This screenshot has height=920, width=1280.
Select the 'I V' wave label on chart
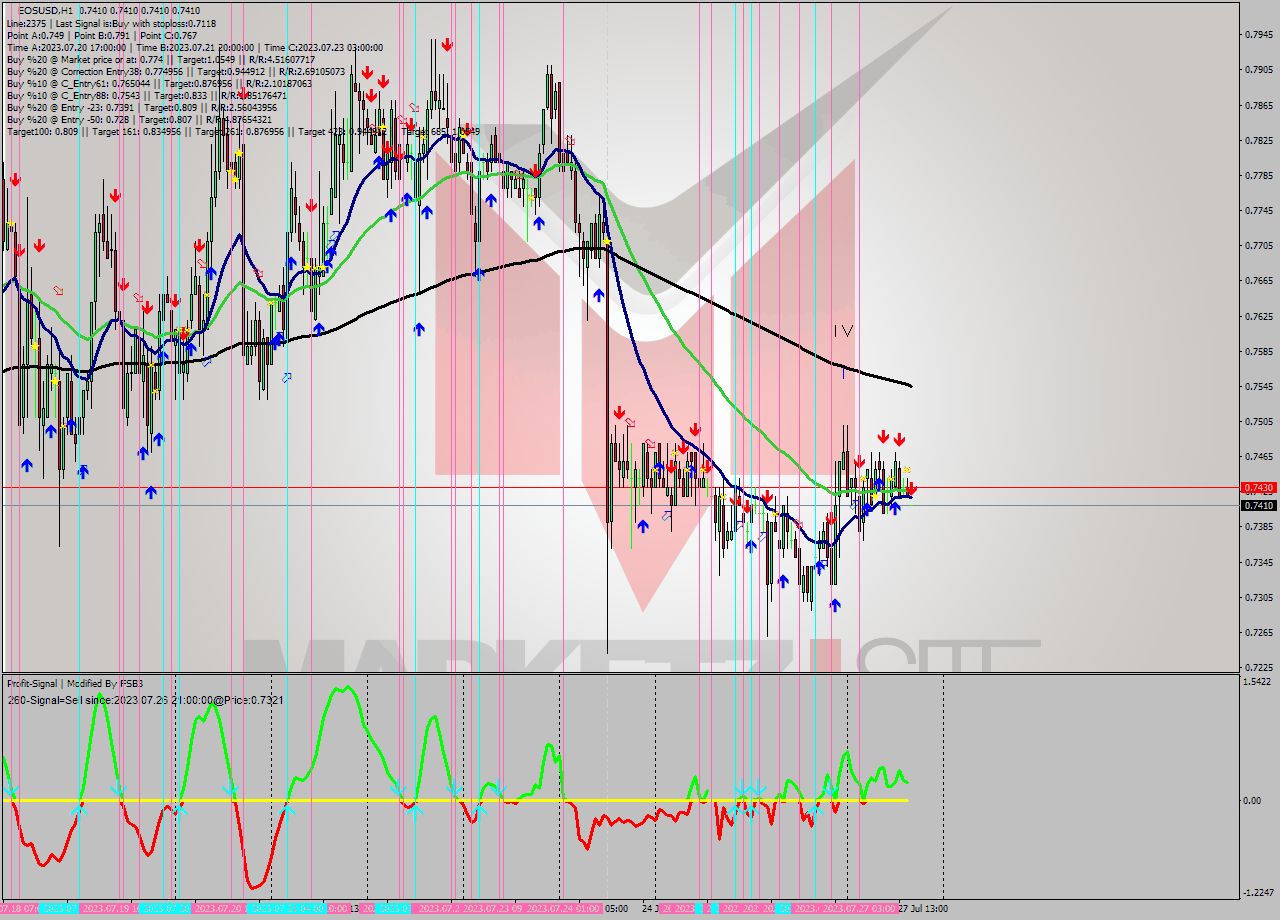pos(843,330)
